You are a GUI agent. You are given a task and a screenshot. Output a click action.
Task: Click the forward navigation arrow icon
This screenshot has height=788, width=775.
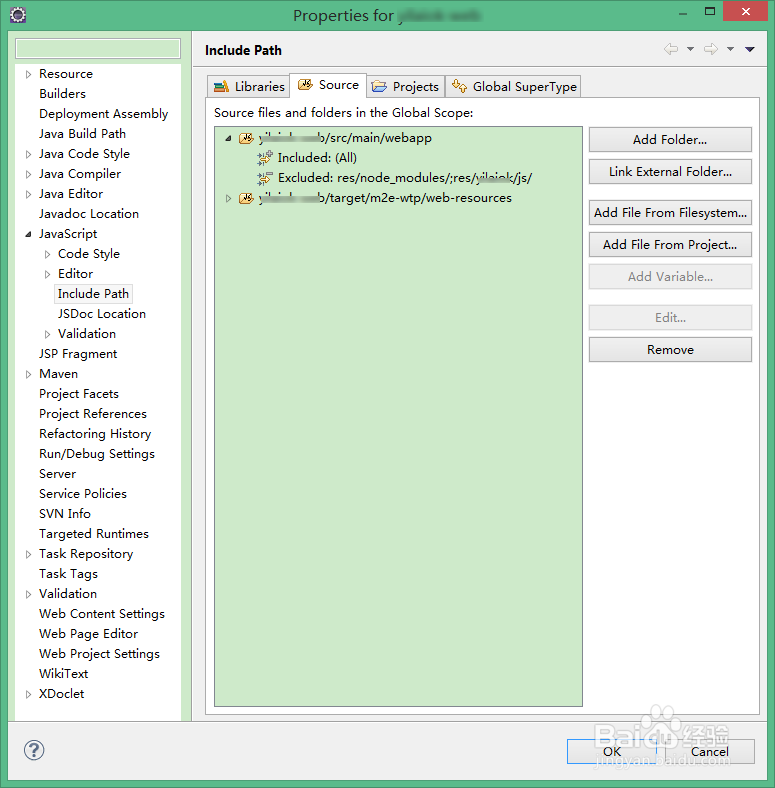pos(711,49)
